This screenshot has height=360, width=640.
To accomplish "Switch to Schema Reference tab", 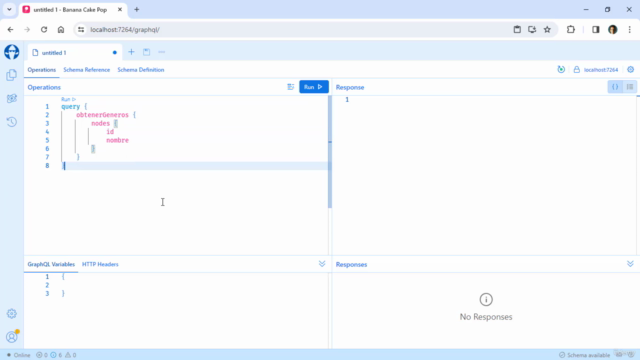I will pos(87,70).
